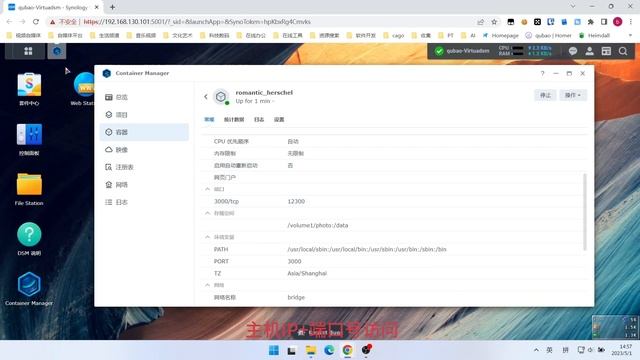Open the Chrome three-dot menu
The image size is (640, 360).
pyautogui.click(x=631, y=22)
